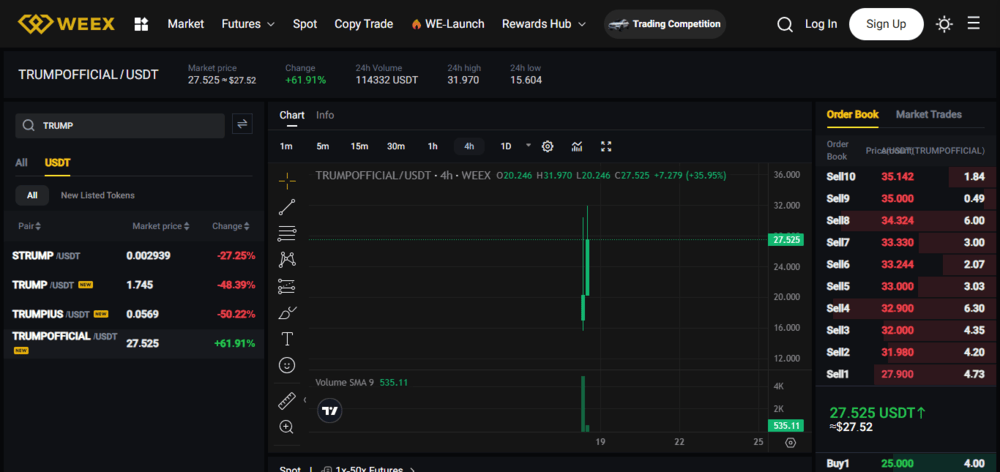
Task: Select the Text annotation tool
Action: pyautogui.click(x=287, y=339)
